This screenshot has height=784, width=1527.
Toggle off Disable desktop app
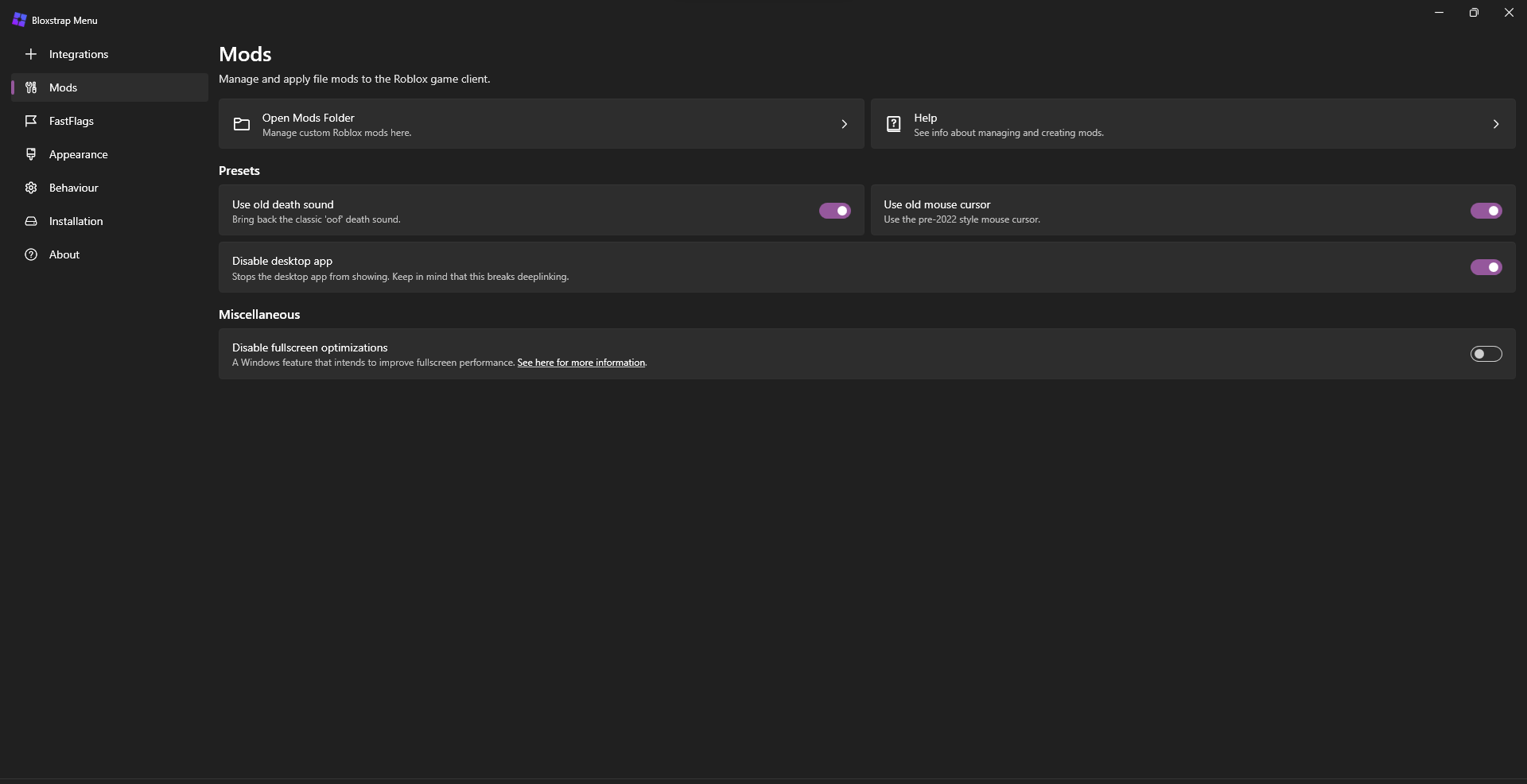coord(1486,267)
